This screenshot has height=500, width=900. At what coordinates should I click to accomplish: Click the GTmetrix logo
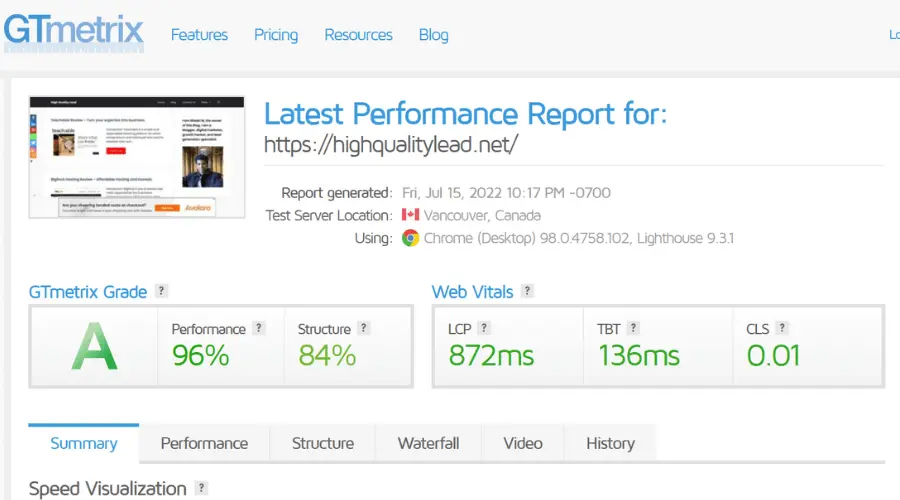point(73,33)
